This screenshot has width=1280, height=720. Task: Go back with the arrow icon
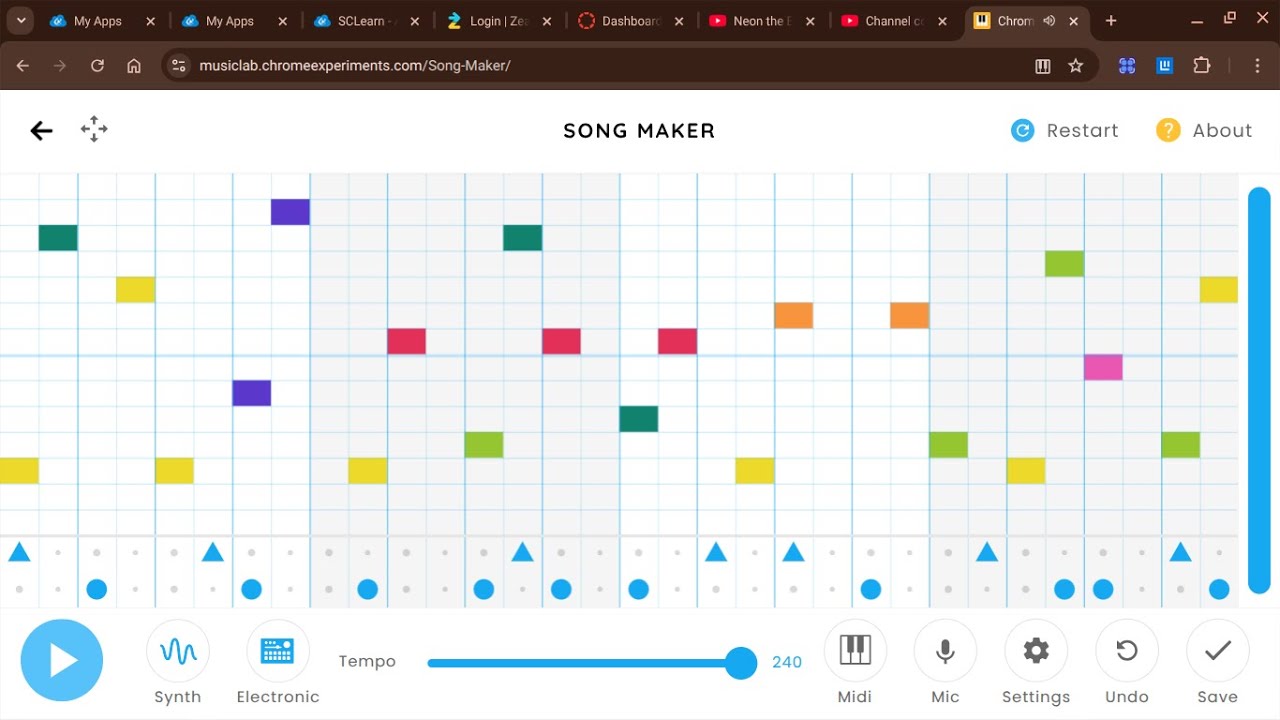(x=41, y=130)
